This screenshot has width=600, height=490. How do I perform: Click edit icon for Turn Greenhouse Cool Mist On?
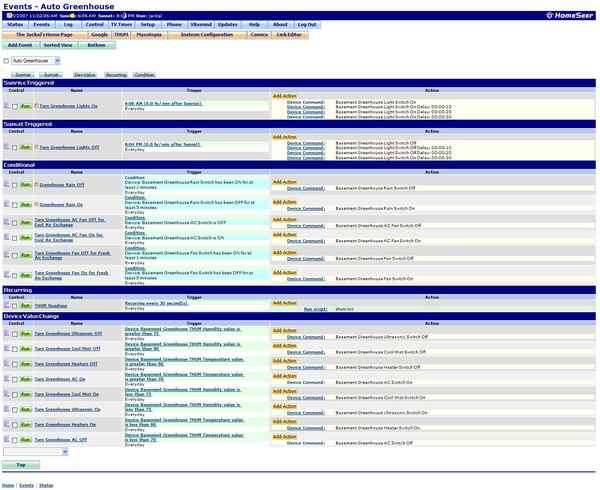point(7,394)
